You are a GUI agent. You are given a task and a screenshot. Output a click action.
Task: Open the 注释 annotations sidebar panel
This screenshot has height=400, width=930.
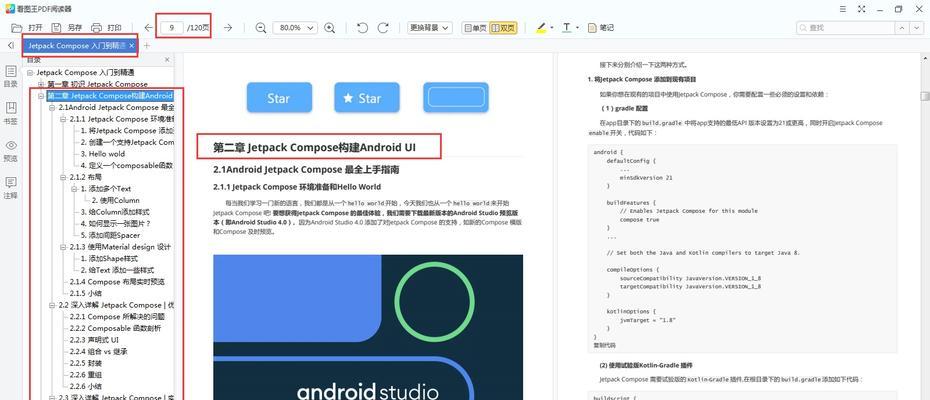11,188
